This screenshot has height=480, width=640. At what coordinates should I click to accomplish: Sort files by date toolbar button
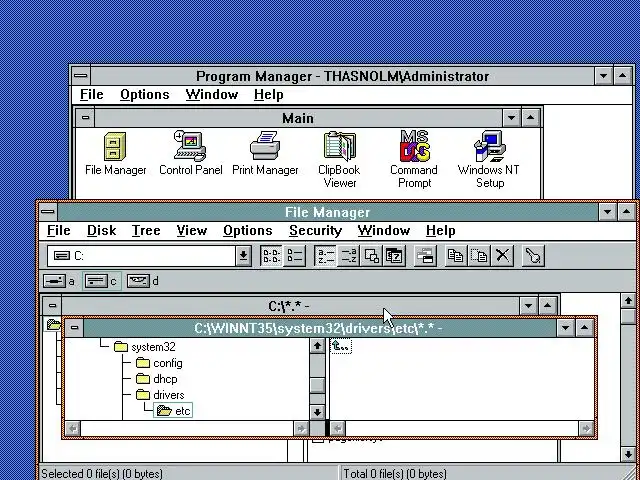pos(394,256)
